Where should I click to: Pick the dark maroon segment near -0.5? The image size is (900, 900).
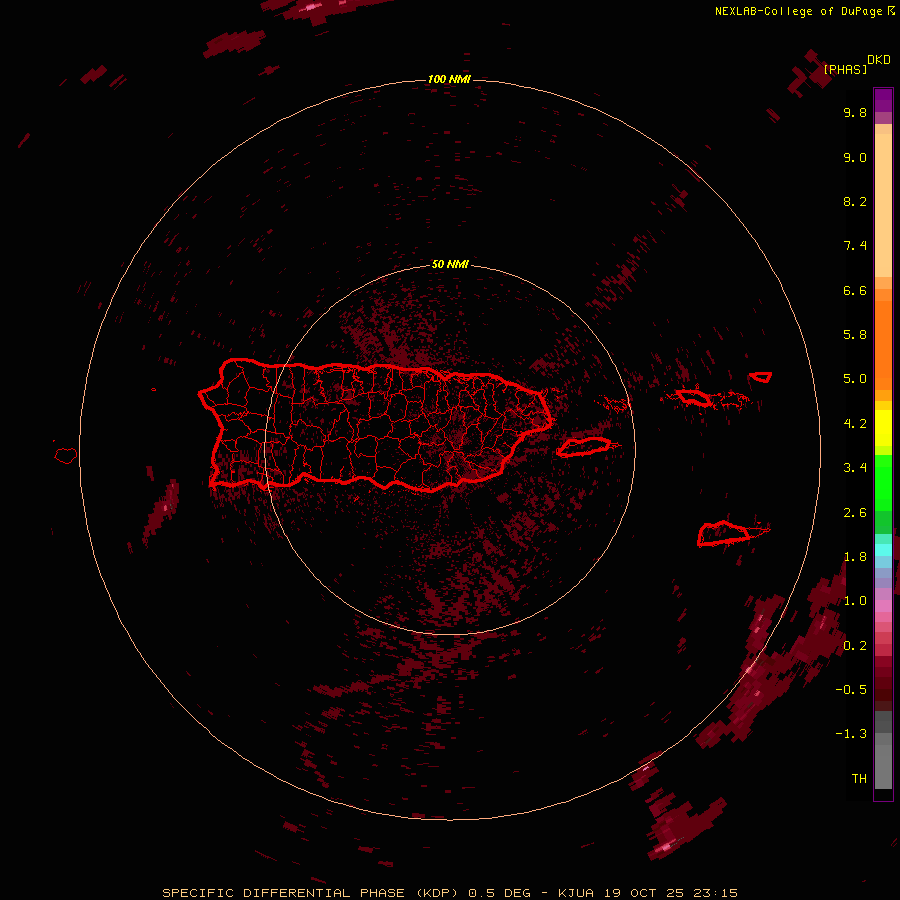[883, 689]
